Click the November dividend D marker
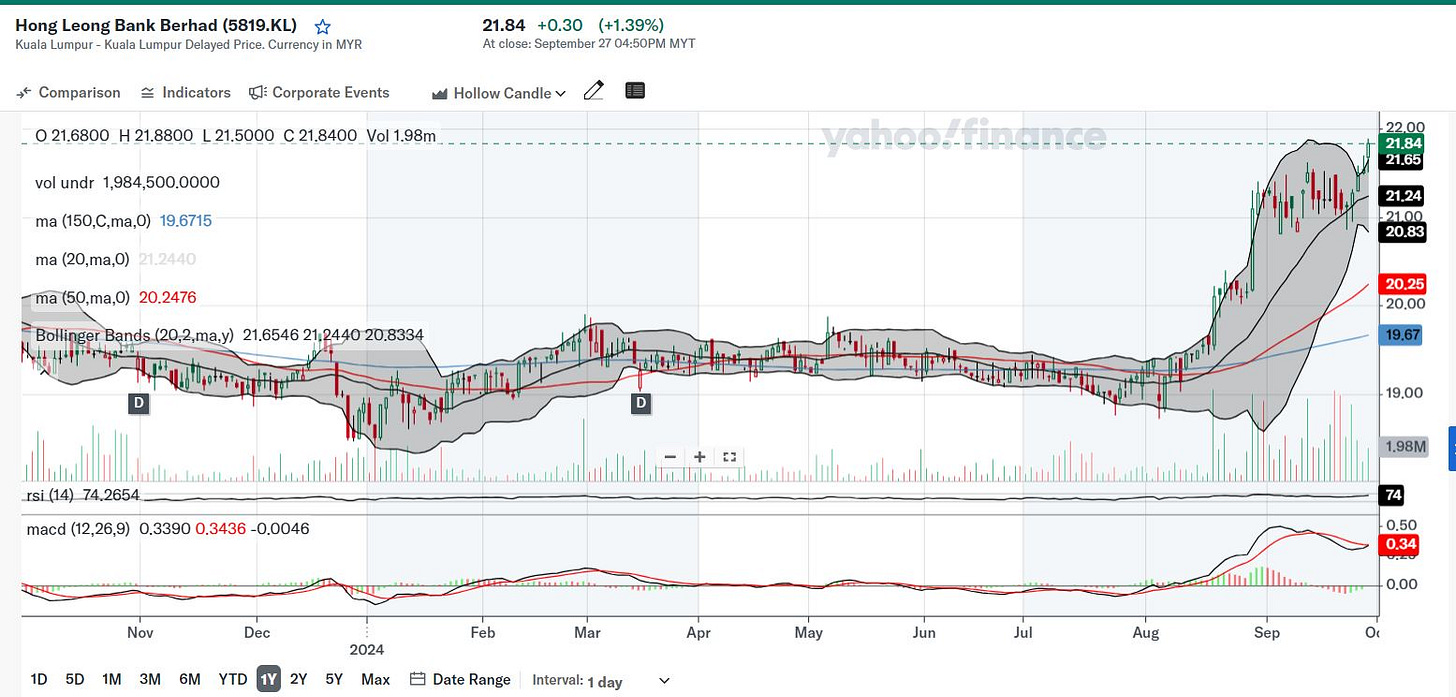1456x697 pixels. click(138, 403)
